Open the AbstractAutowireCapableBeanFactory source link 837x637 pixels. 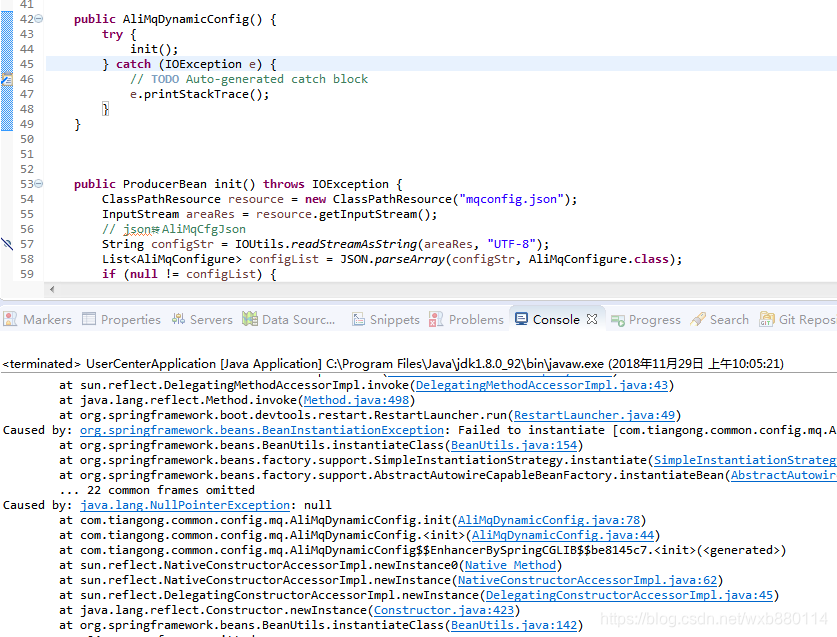784,475
